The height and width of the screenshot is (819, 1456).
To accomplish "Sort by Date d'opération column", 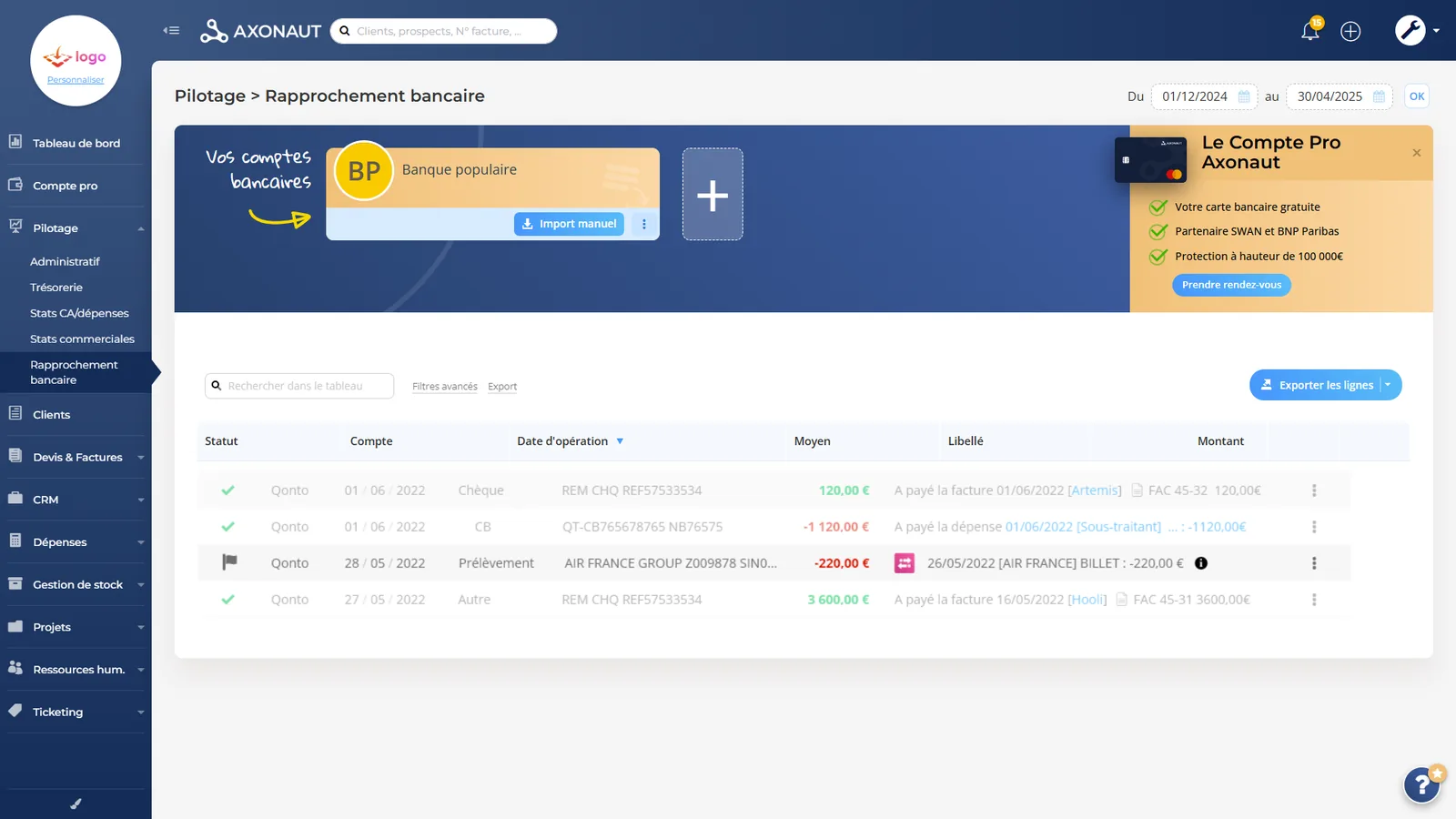I will coord(570,441).
